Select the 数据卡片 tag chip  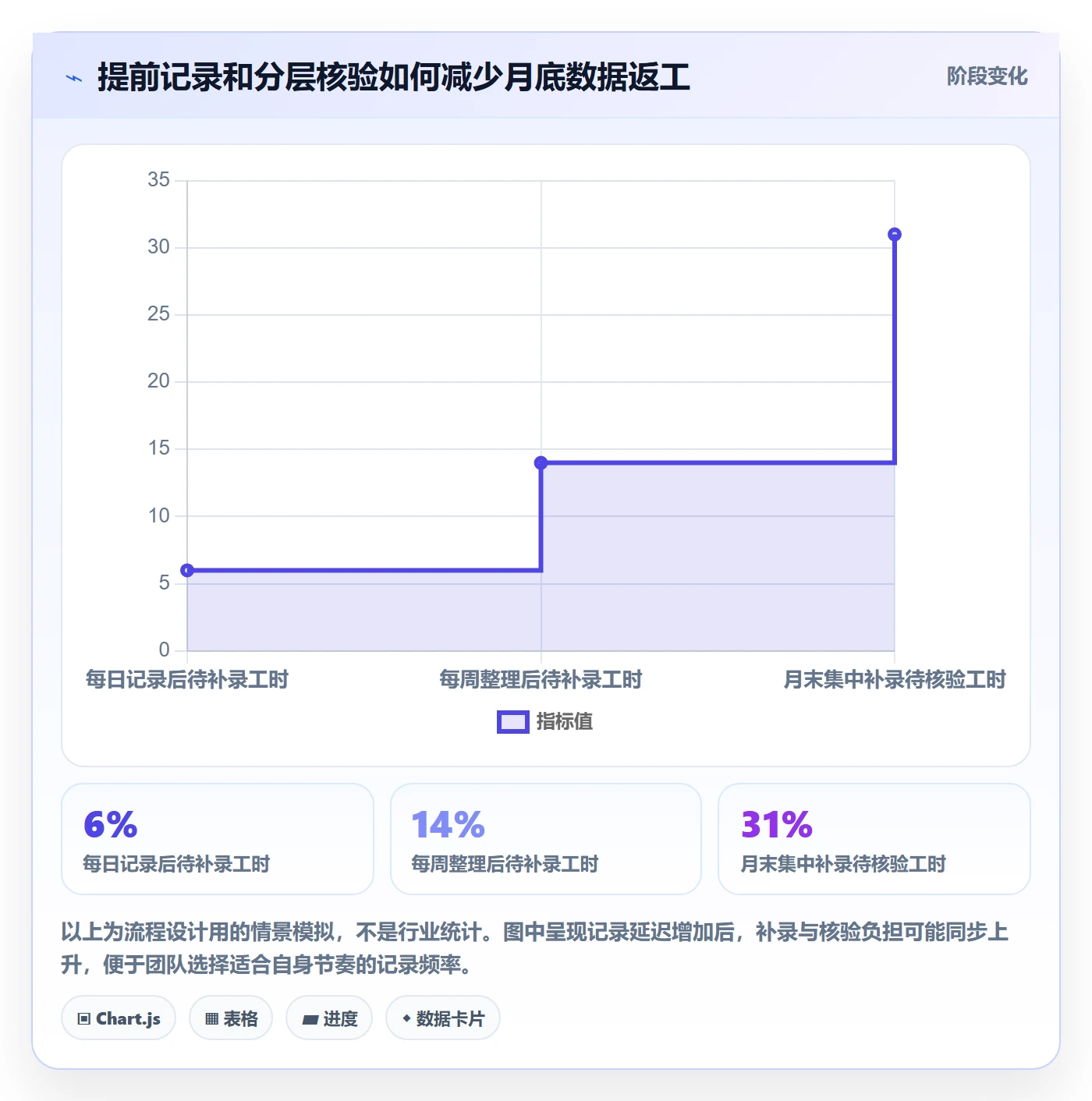442,1018
